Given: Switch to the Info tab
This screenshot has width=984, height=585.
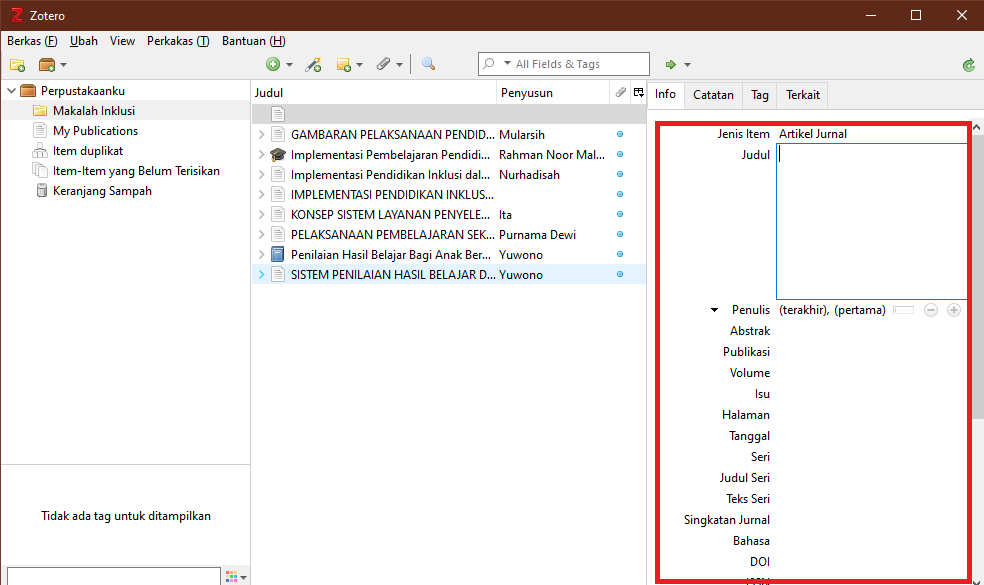Looking at the screenshot, I should click(665, 94).
